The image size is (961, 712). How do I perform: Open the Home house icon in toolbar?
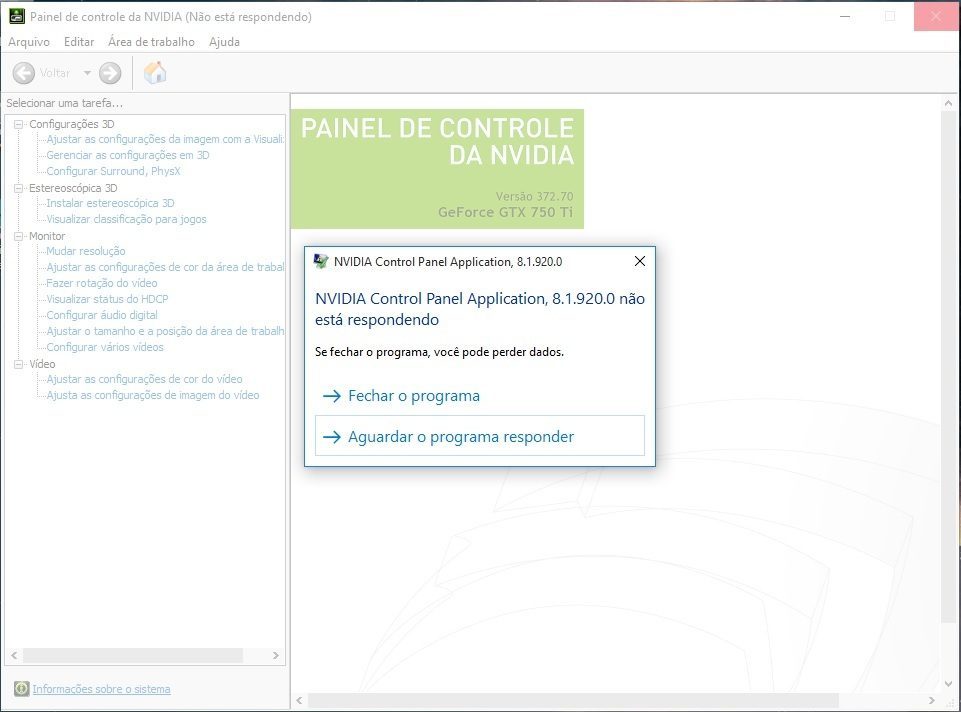coord(155,72)
